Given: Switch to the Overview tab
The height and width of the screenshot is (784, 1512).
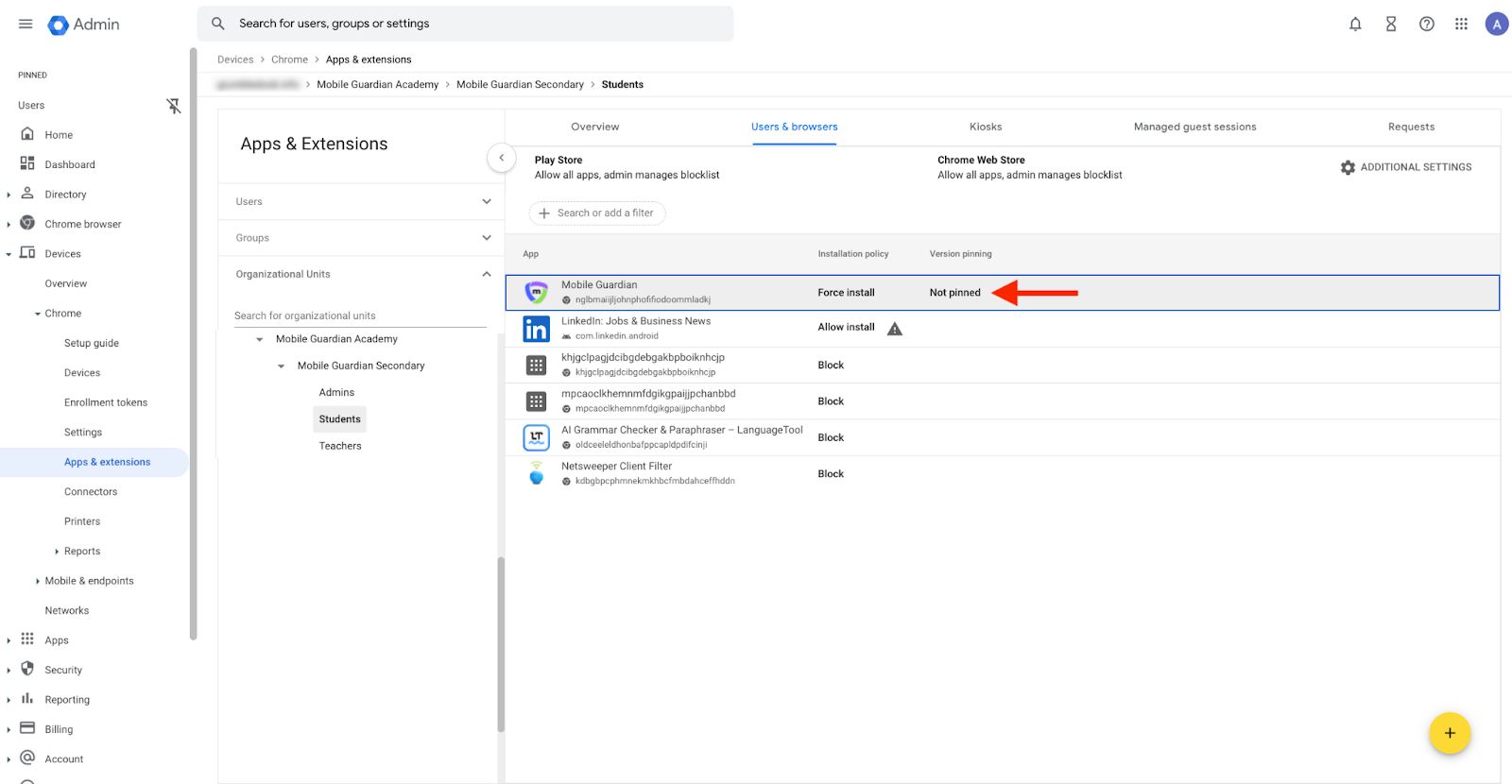Looking at the screenshot, I should (x=595, y=127).
